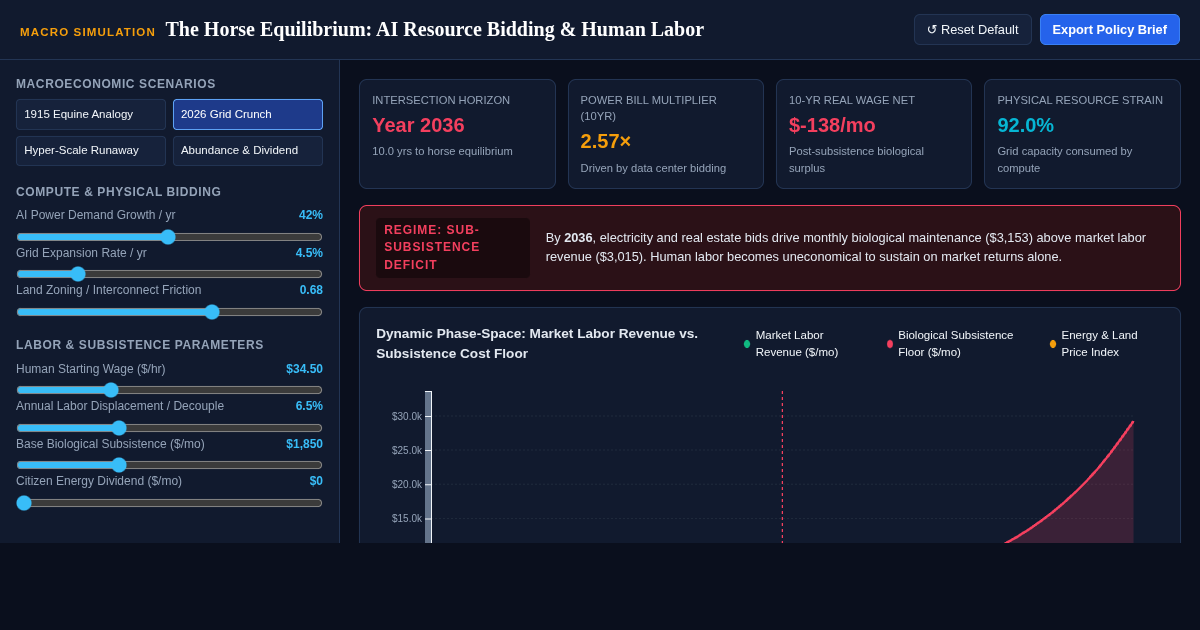Click the Horse Equilibrium page title
The height and width of the screenshot is (630, 1200).
tap(435, 29)
